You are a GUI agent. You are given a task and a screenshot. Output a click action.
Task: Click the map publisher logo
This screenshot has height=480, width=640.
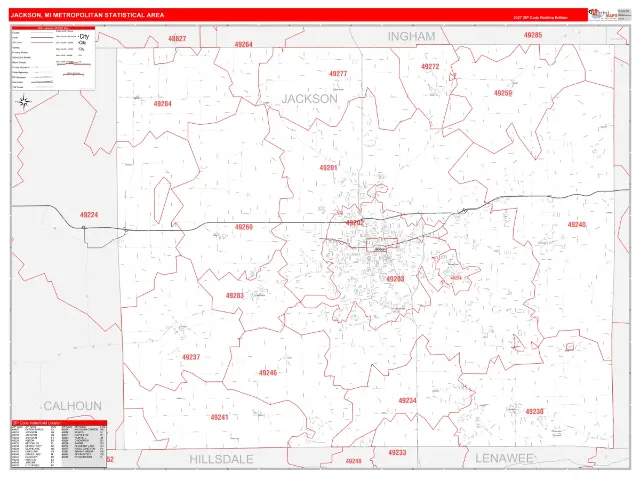[602, 14]
